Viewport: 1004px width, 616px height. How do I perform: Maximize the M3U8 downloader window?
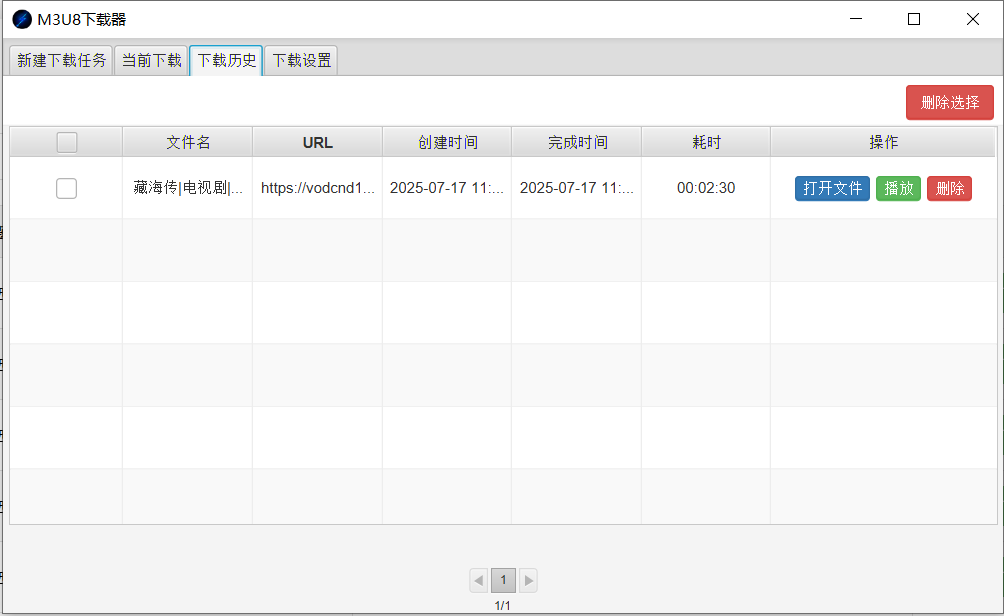pos(913,19)
